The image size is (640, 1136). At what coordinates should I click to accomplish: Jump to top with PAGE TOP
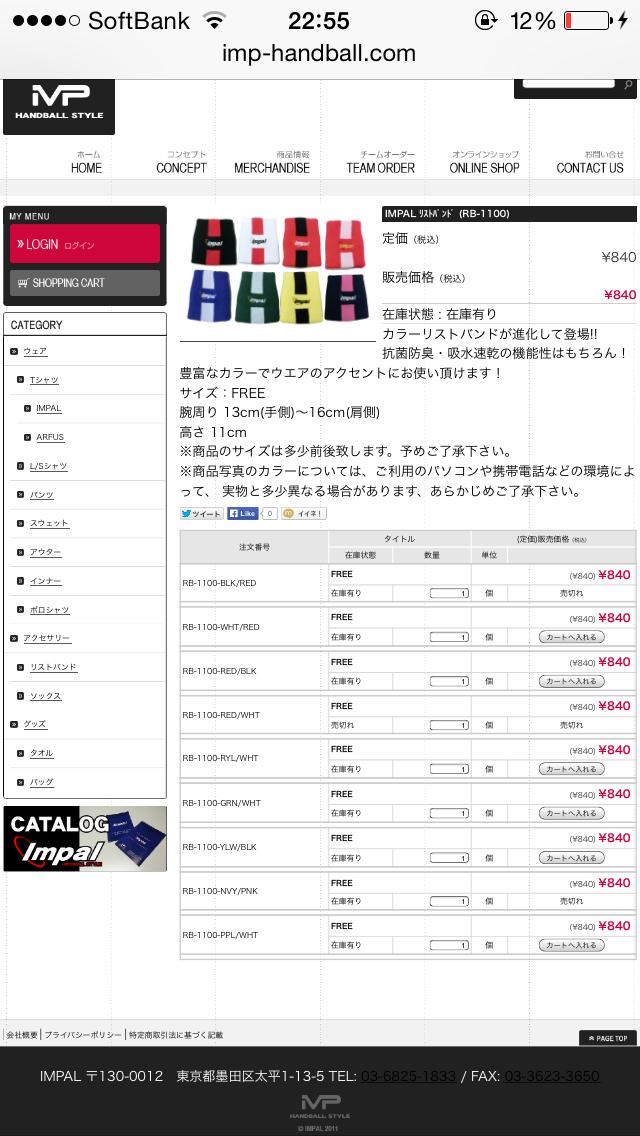click(x=607, y=1038)
